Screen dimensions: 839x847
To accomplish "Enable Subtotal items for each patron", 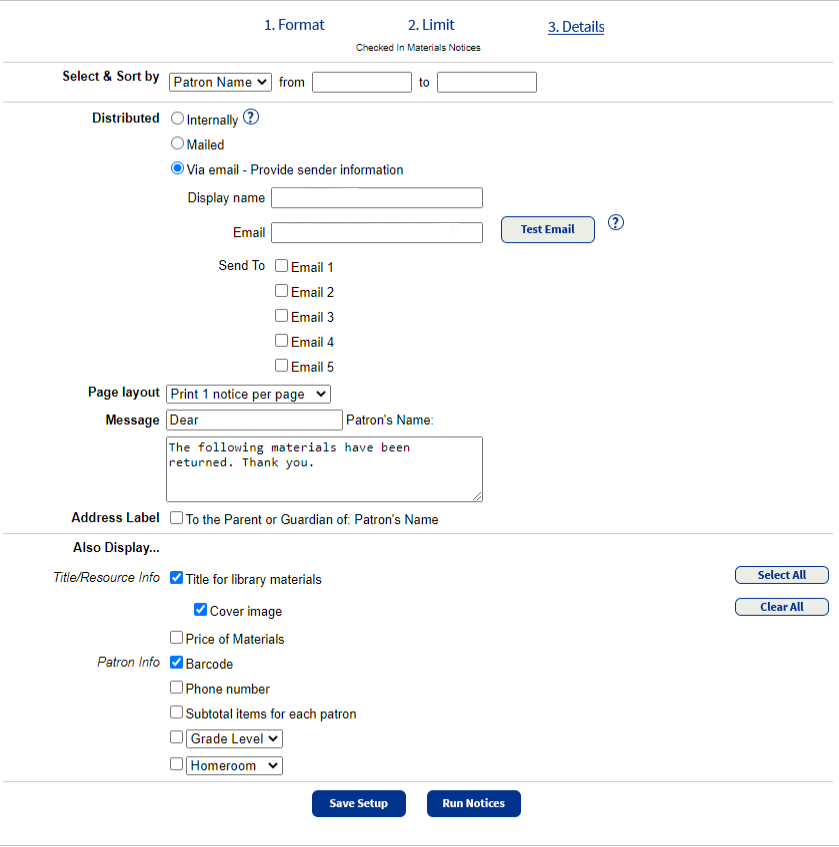I will pos(176,711).
